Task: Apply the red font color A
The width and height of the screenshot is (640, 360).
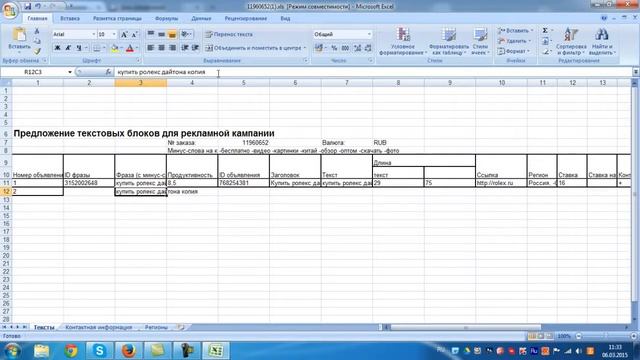Action: pyautogui.click(x=129, y=48)
